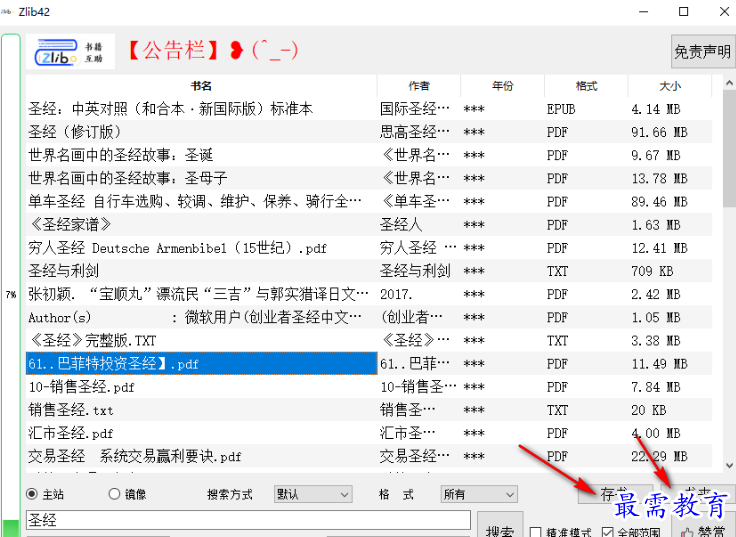The height and width of the screenshot is (537, 736).
Task: Click the list scrollbar up arrow
Action: (729, 83)
